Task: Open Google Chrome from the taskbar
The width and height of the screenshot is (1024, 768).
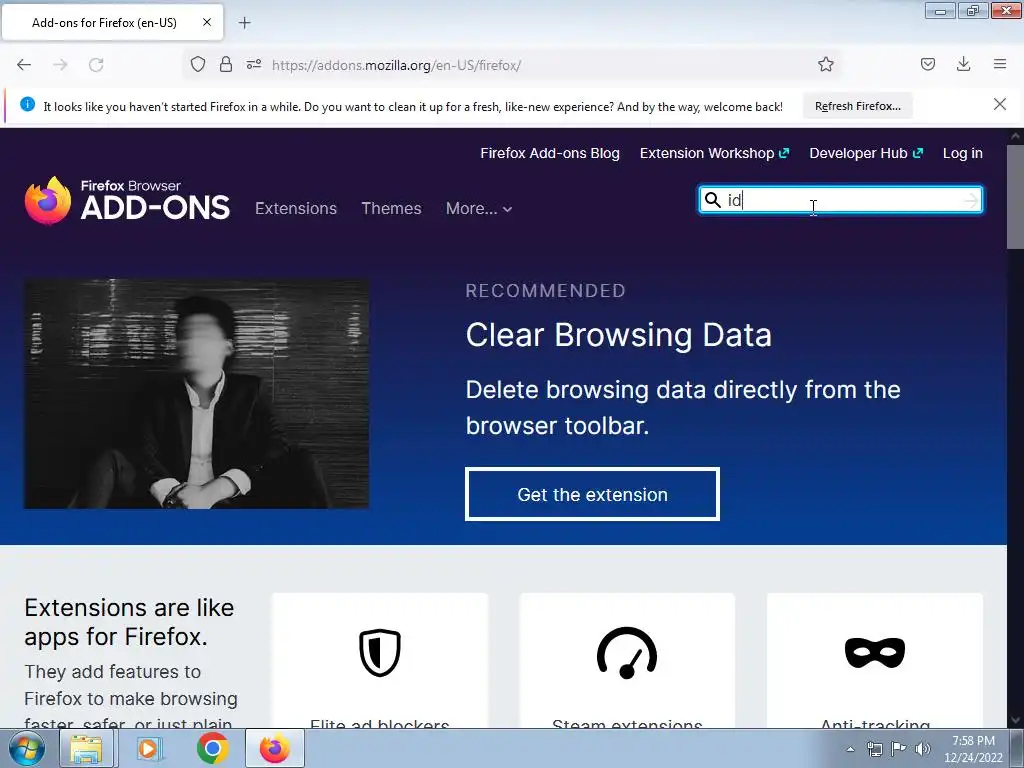Action: point(212,748)
